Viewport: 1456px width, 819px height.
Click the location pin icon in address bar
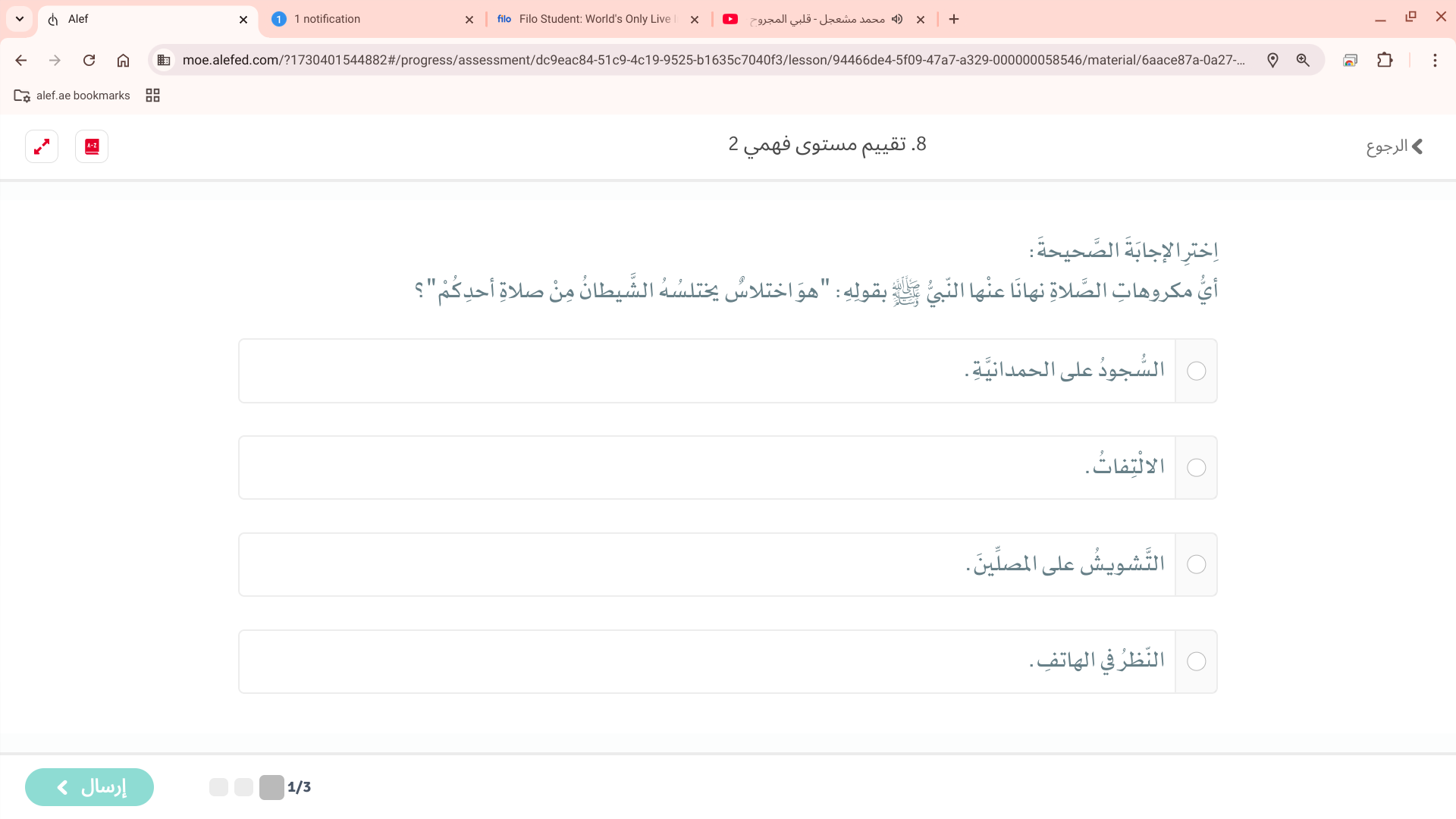pyautogui.click(x=1272, y=60)
